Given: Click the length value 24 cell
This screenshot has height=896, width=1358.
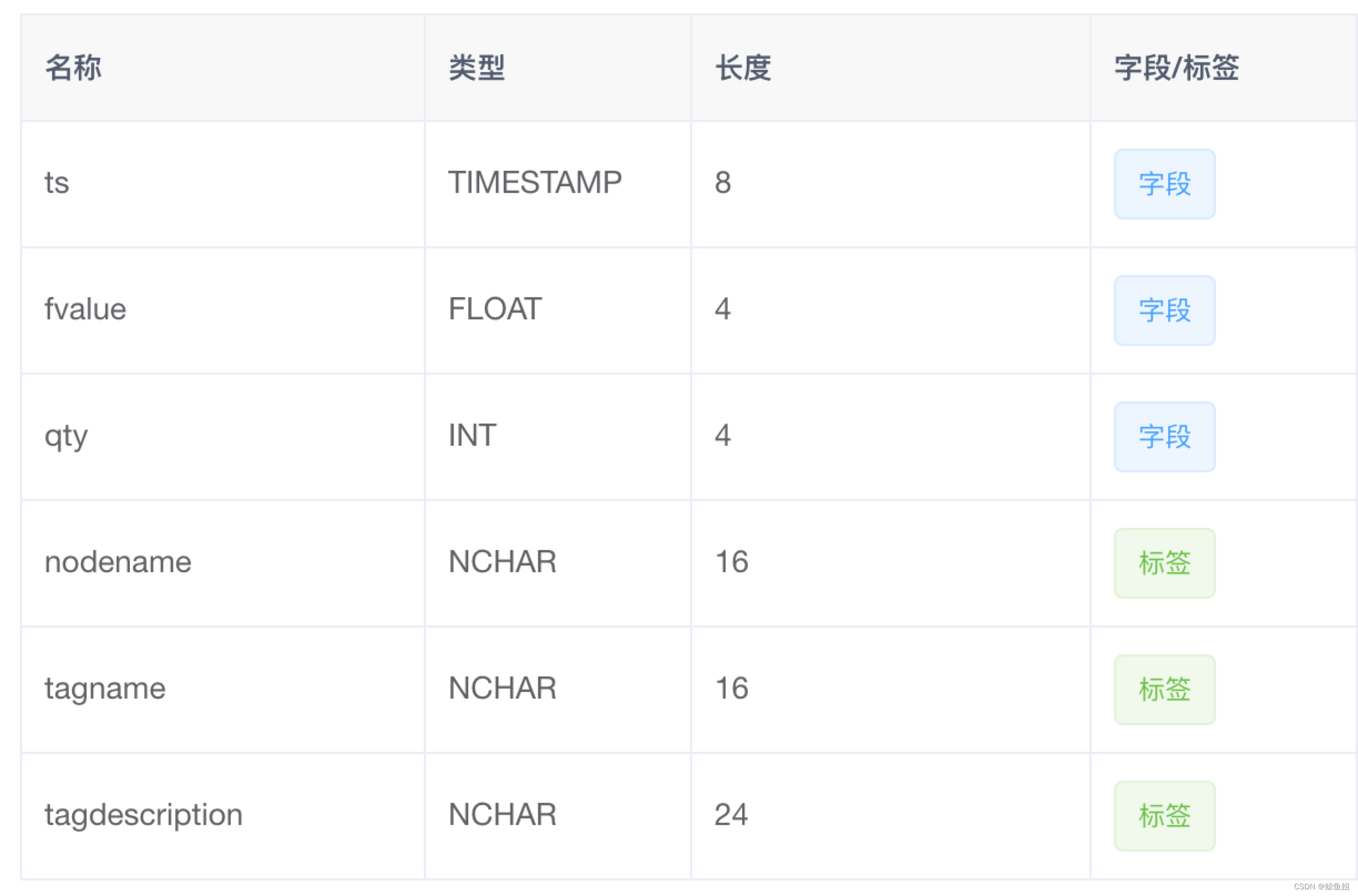Looking at the screenshot, I should (x=731, y=815).
